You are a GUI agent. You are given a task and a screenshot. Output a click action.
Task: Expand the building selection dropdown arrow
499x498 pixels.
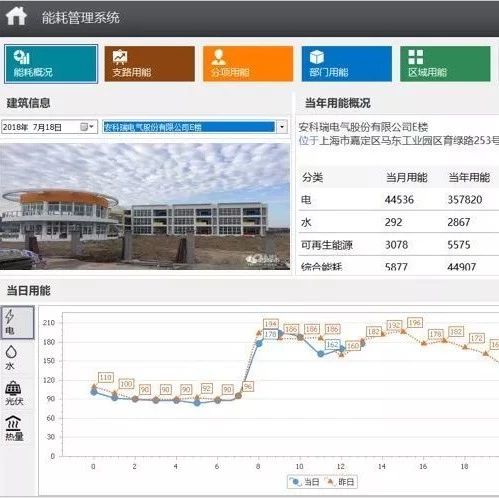282,127
